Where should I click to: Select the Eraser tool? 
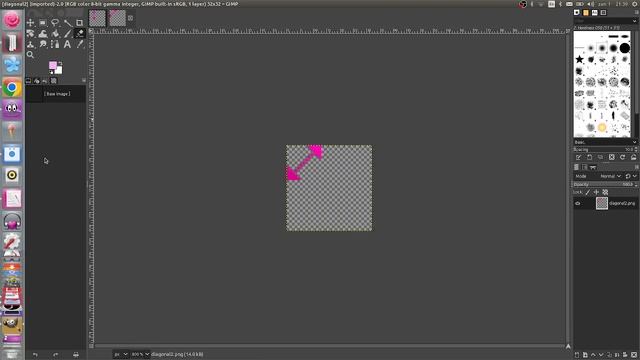pos(80,34)
